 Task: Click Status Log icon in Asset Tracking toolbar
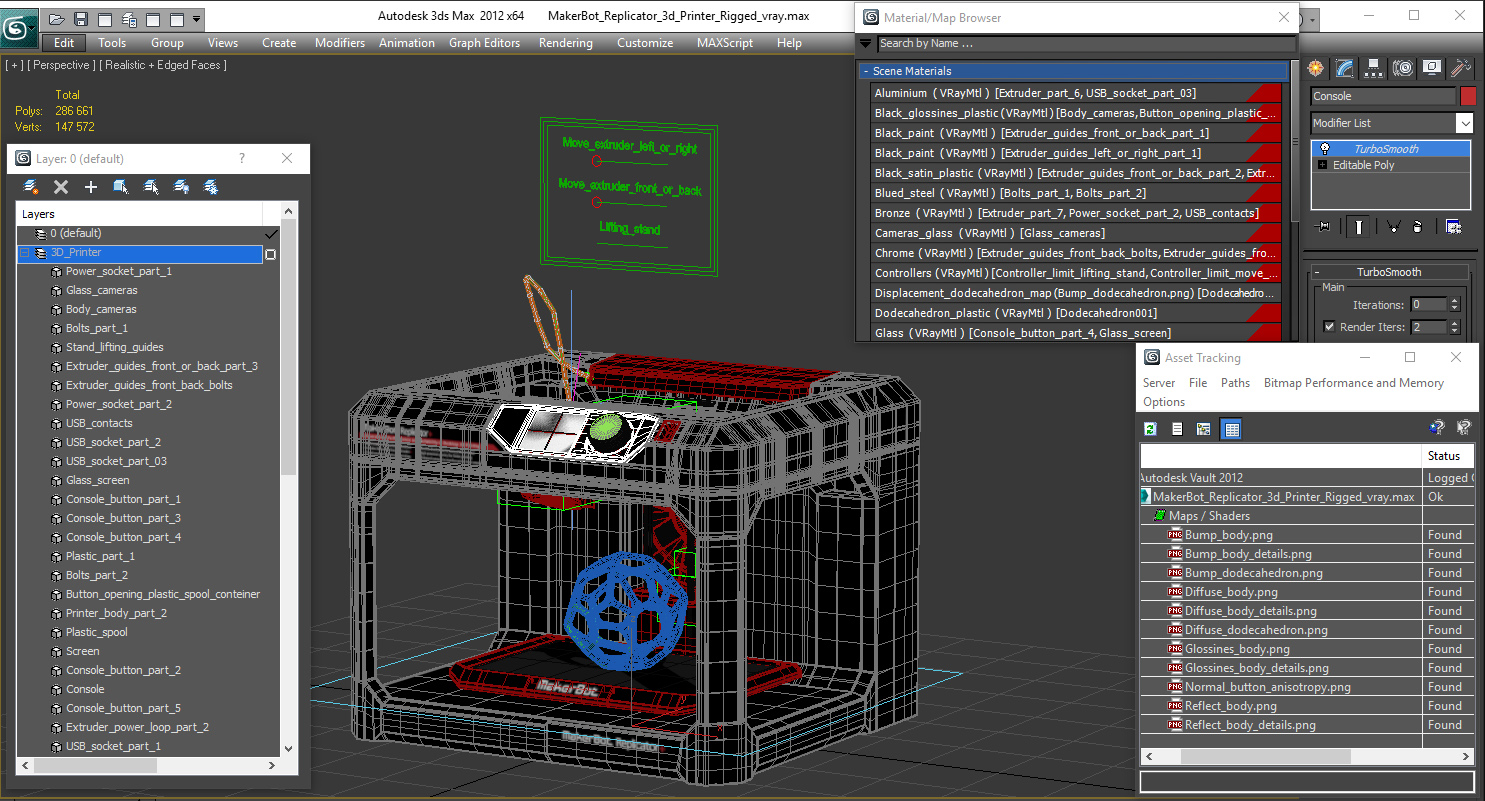coord(1177,429)
